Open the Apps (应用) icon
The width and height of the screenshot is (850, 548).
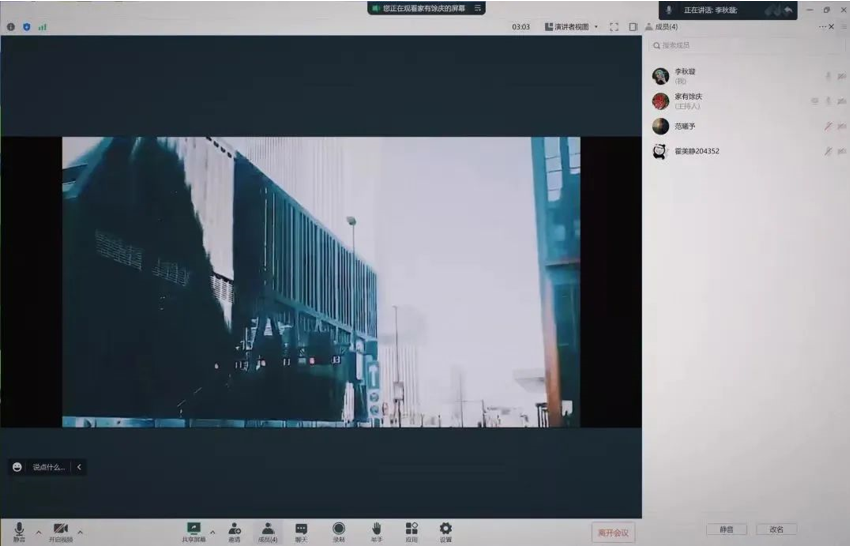(x=411, y=531)
